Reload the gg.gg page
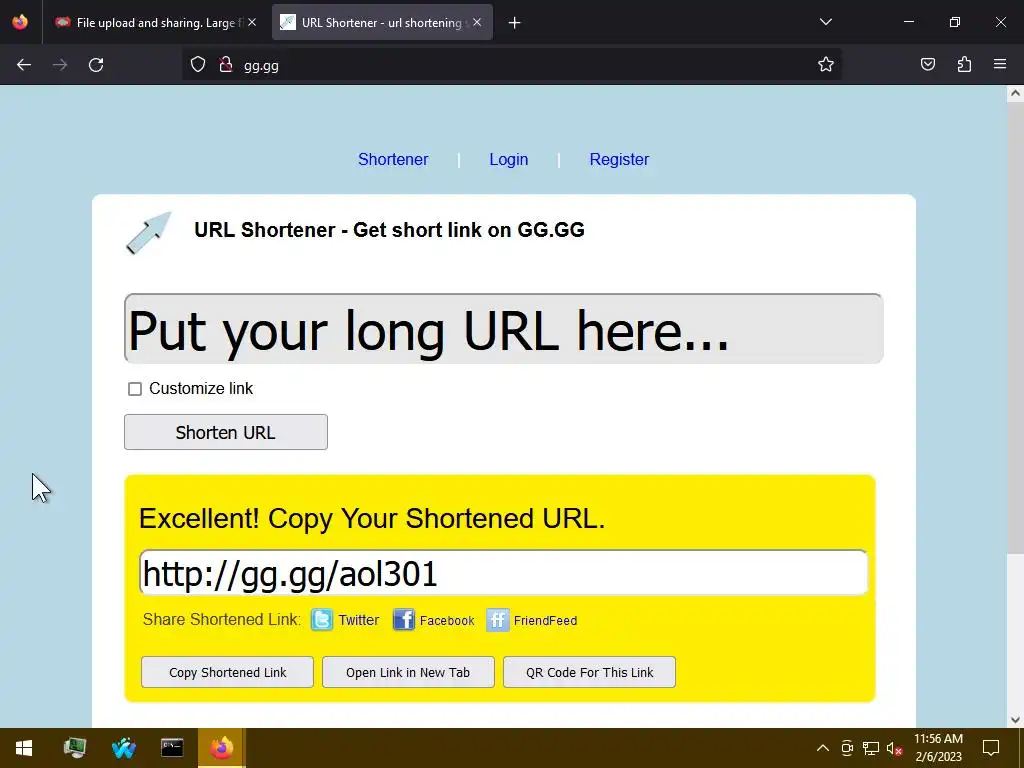The height and width of the screenshot is (768, 1024). tap(96, 65)
